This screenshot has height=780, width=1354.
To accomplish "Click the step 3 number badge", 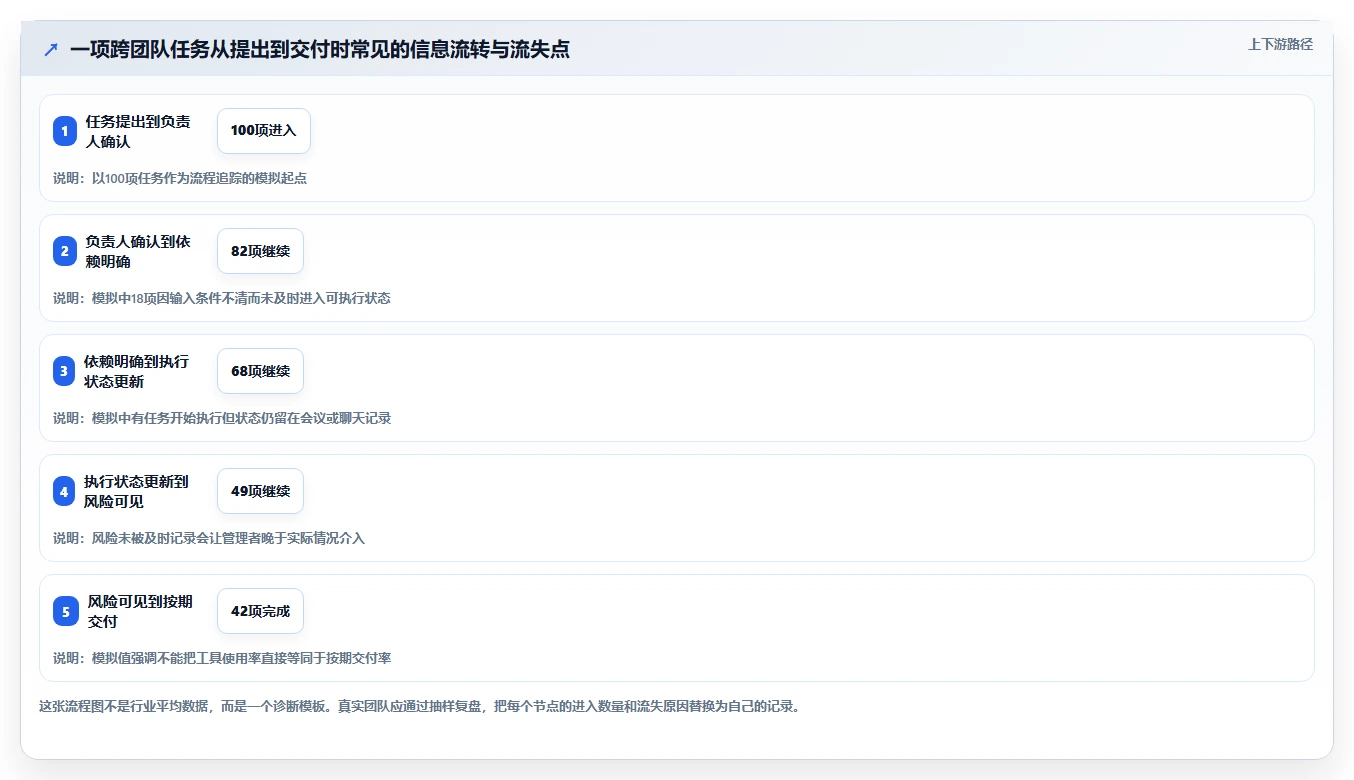I will (65, 371).
